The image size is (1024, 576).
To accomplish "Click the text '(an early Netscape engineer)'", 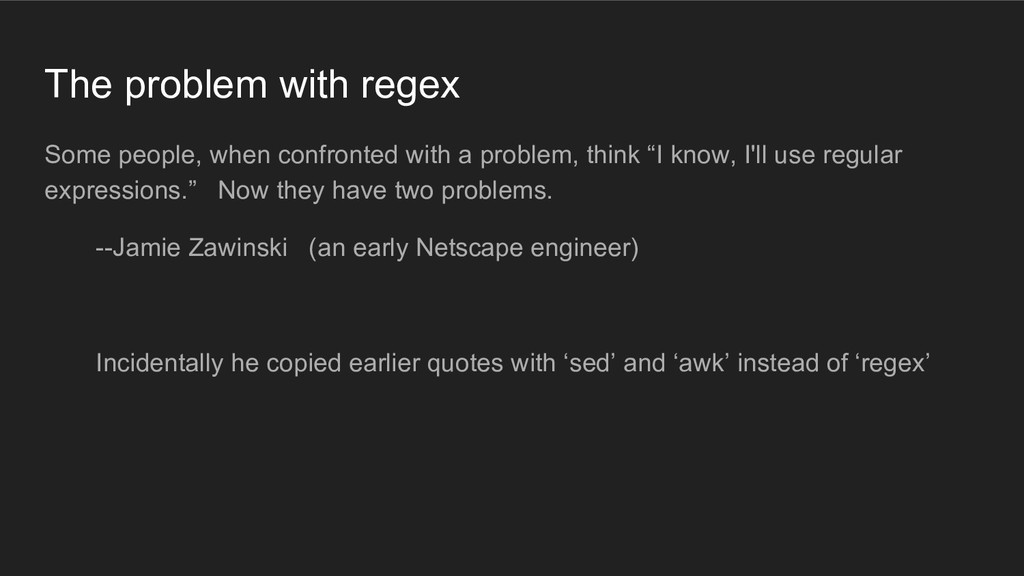I will tap(473, 249).
